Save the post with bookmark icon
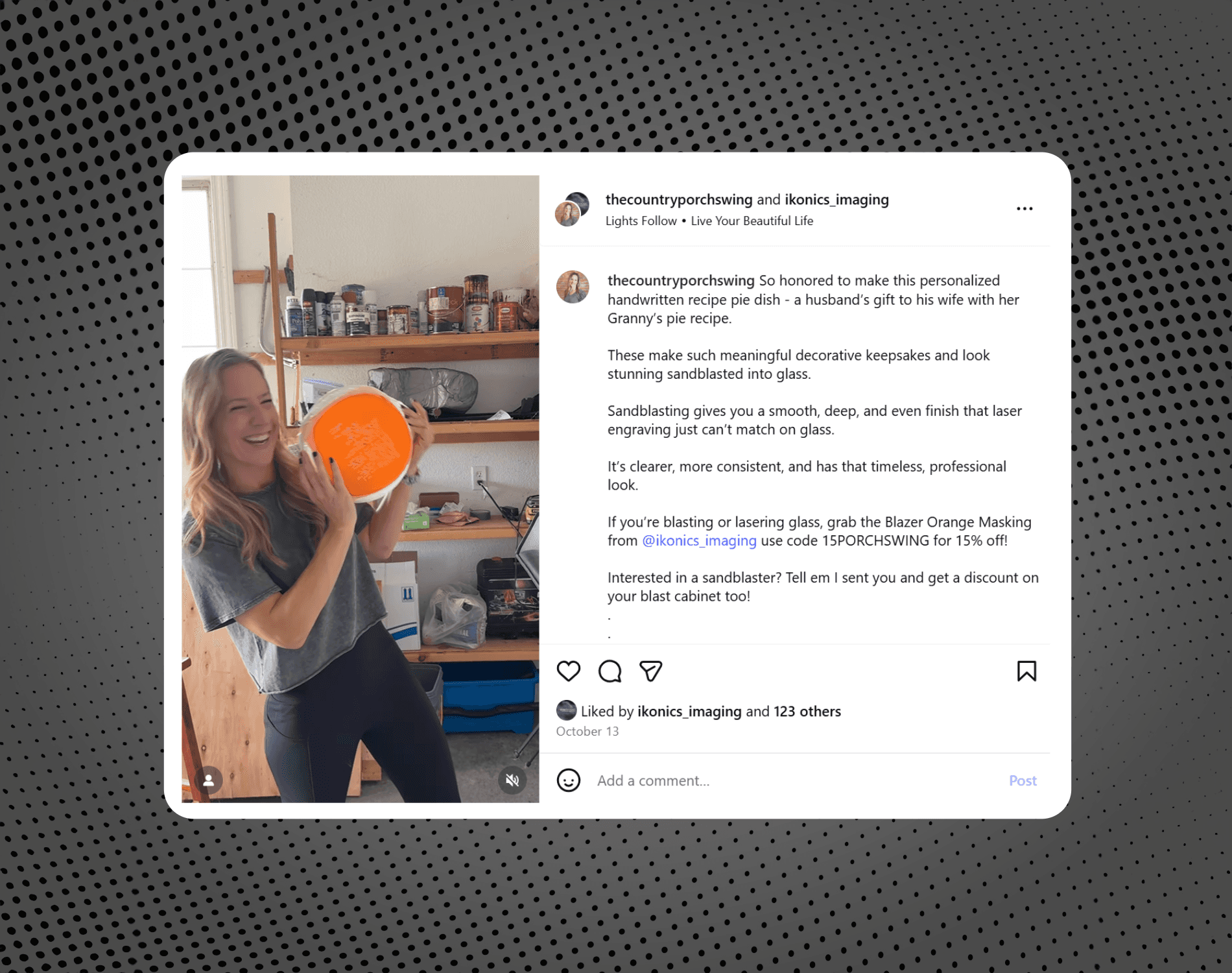This screenshot has width=1232, height=973. click(x=1026, y=671)
